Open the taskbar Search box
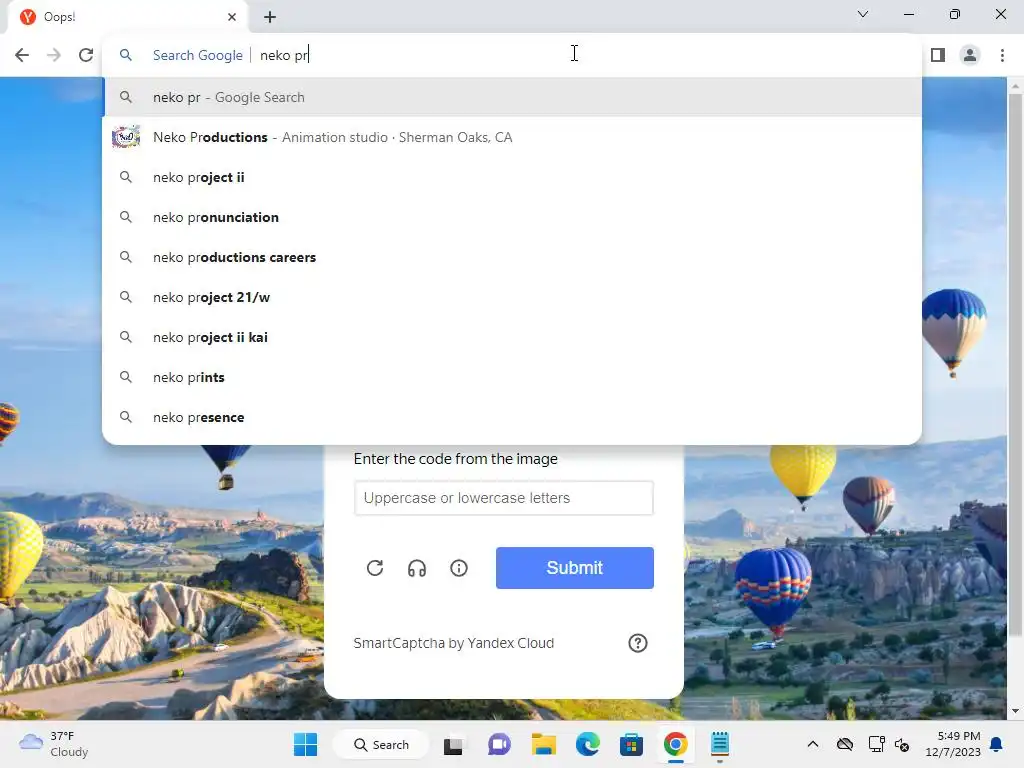Screen dimensions: 1024x768 pyautogui.click(x=381, y=744)
